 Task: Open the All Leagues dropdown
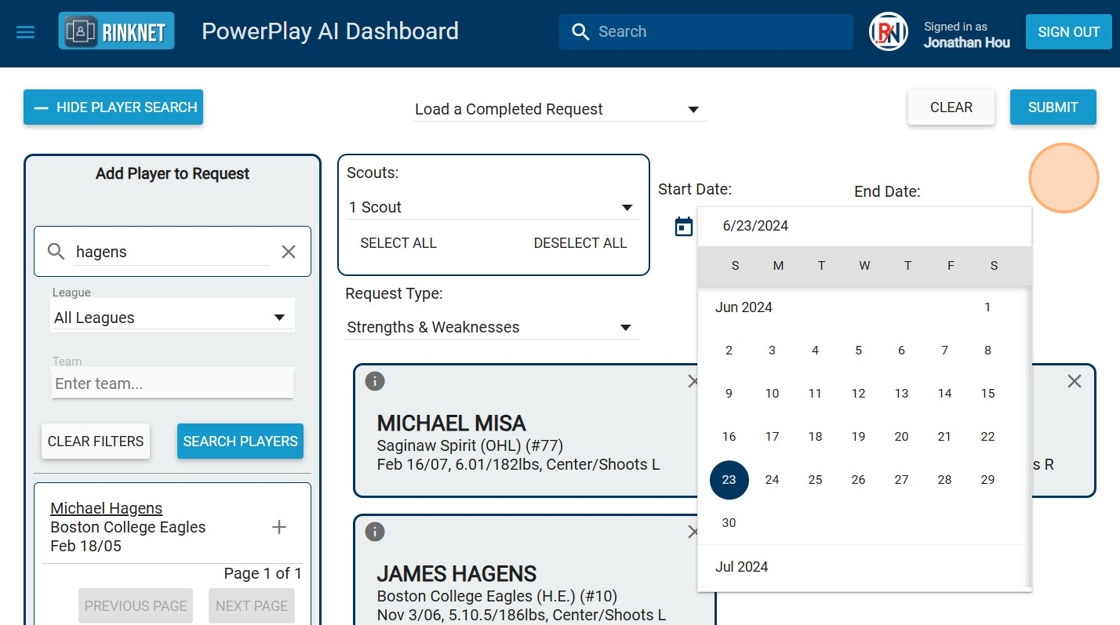click(172, 317)
